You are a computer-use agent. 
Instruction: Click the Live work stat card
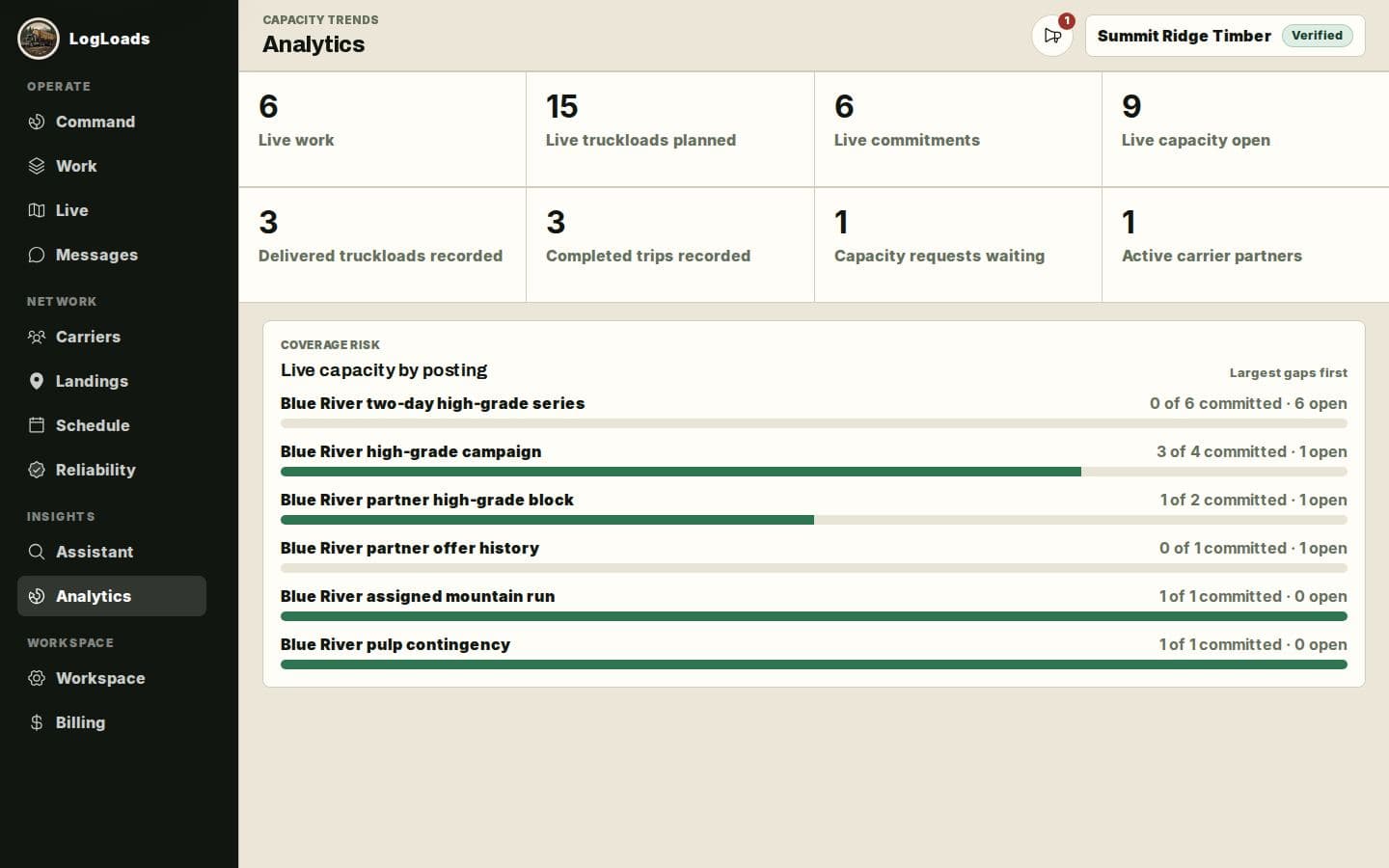(x=382, y=129)
